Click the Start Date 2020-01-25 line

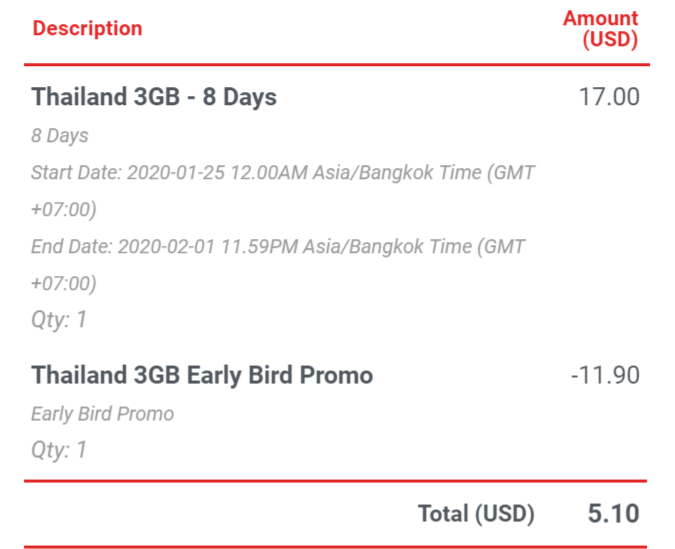(282, 173)
